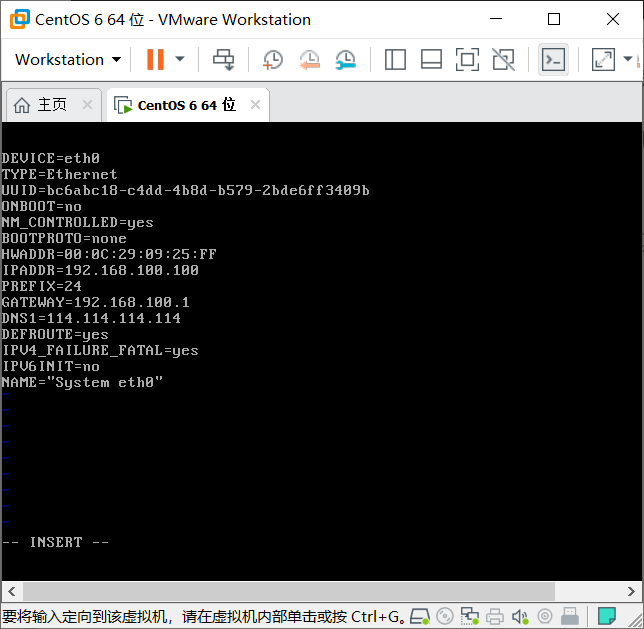Close the 主页 tab

(x=87, y=105)
